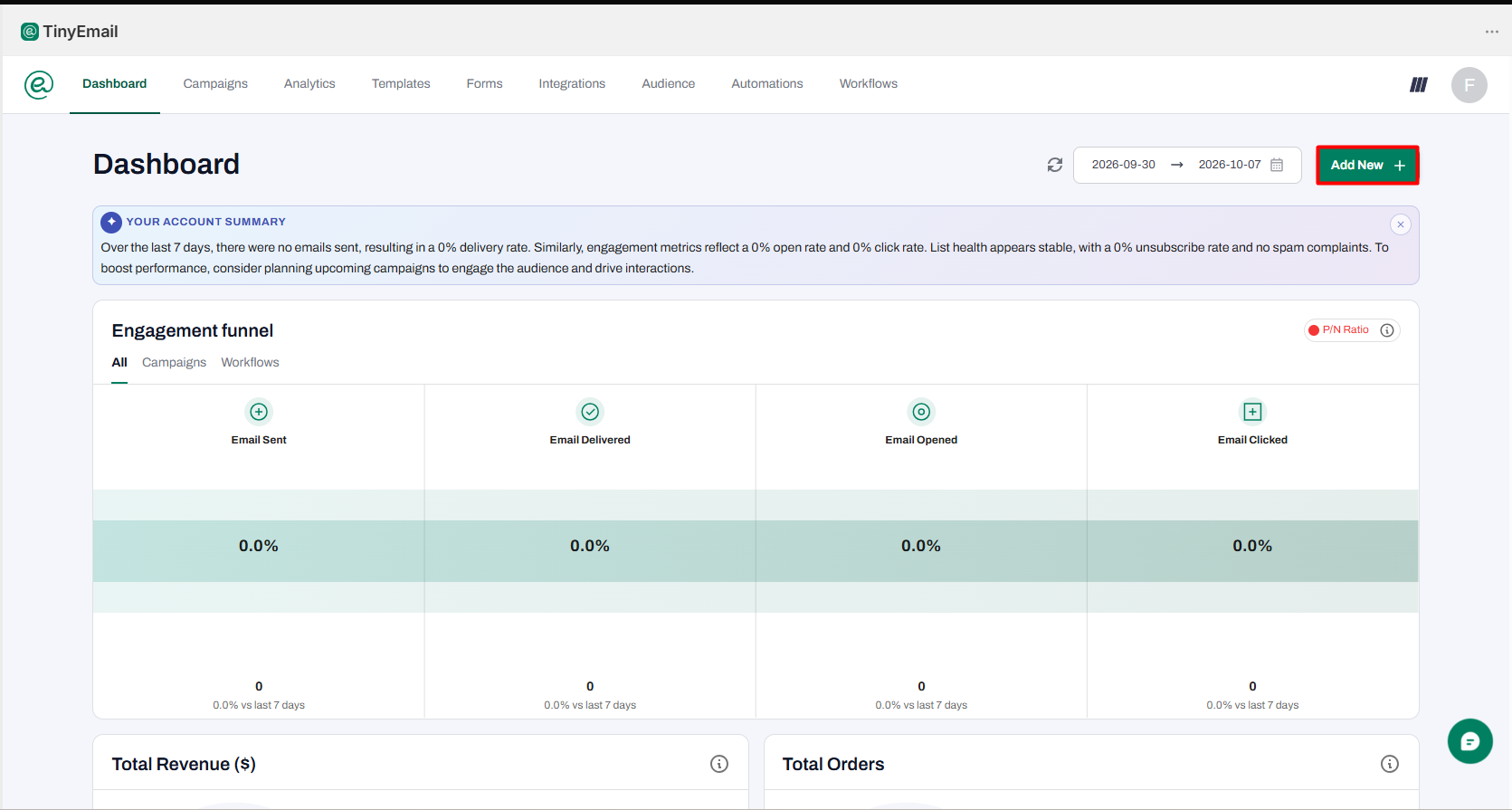Click the Email Delivered checkmark icon
Viewport: 1512px width, 810px height.
click(x=590, y=412)
